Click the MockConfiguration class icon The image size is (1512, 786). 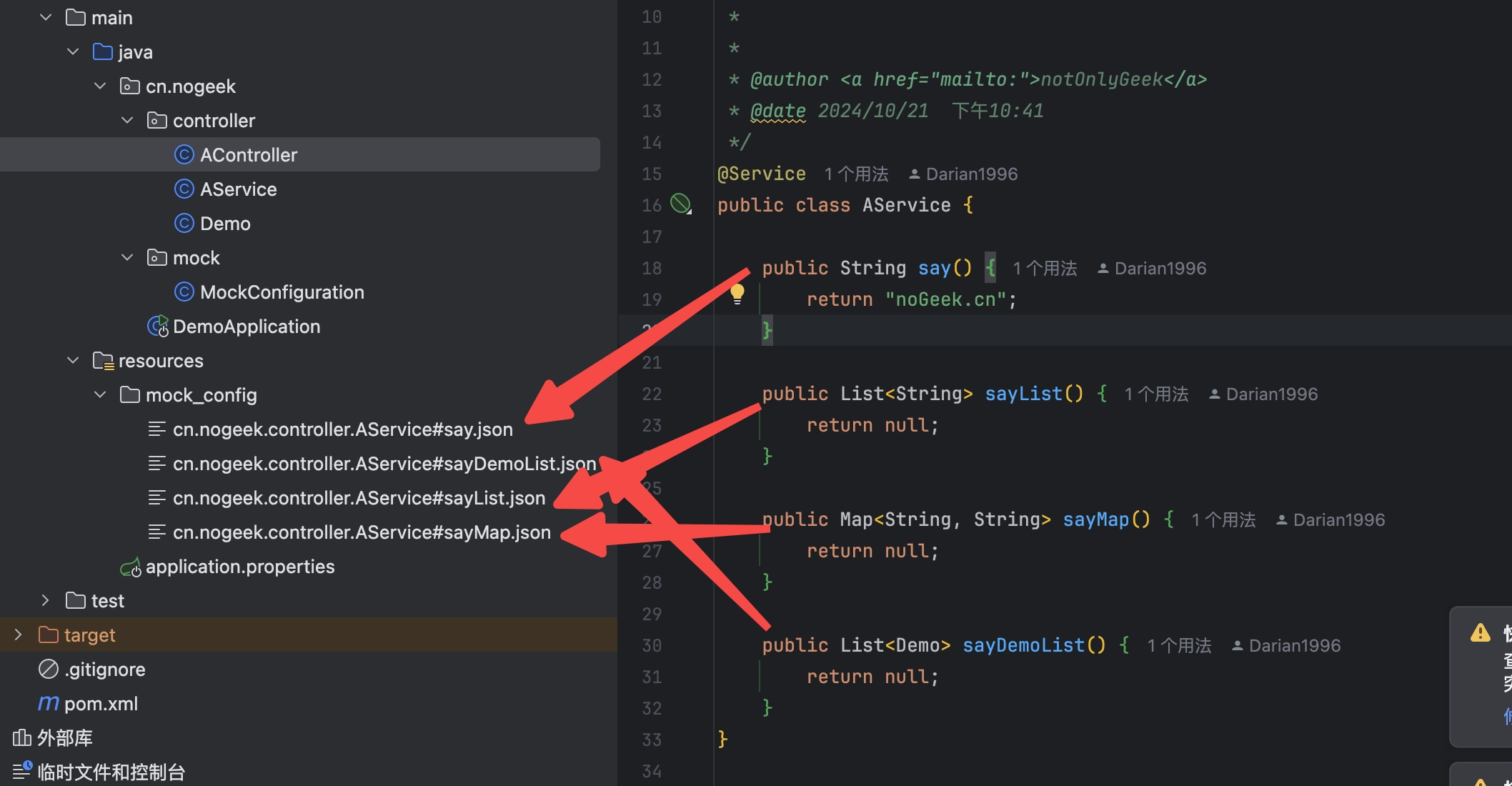[x=184, y=292]
